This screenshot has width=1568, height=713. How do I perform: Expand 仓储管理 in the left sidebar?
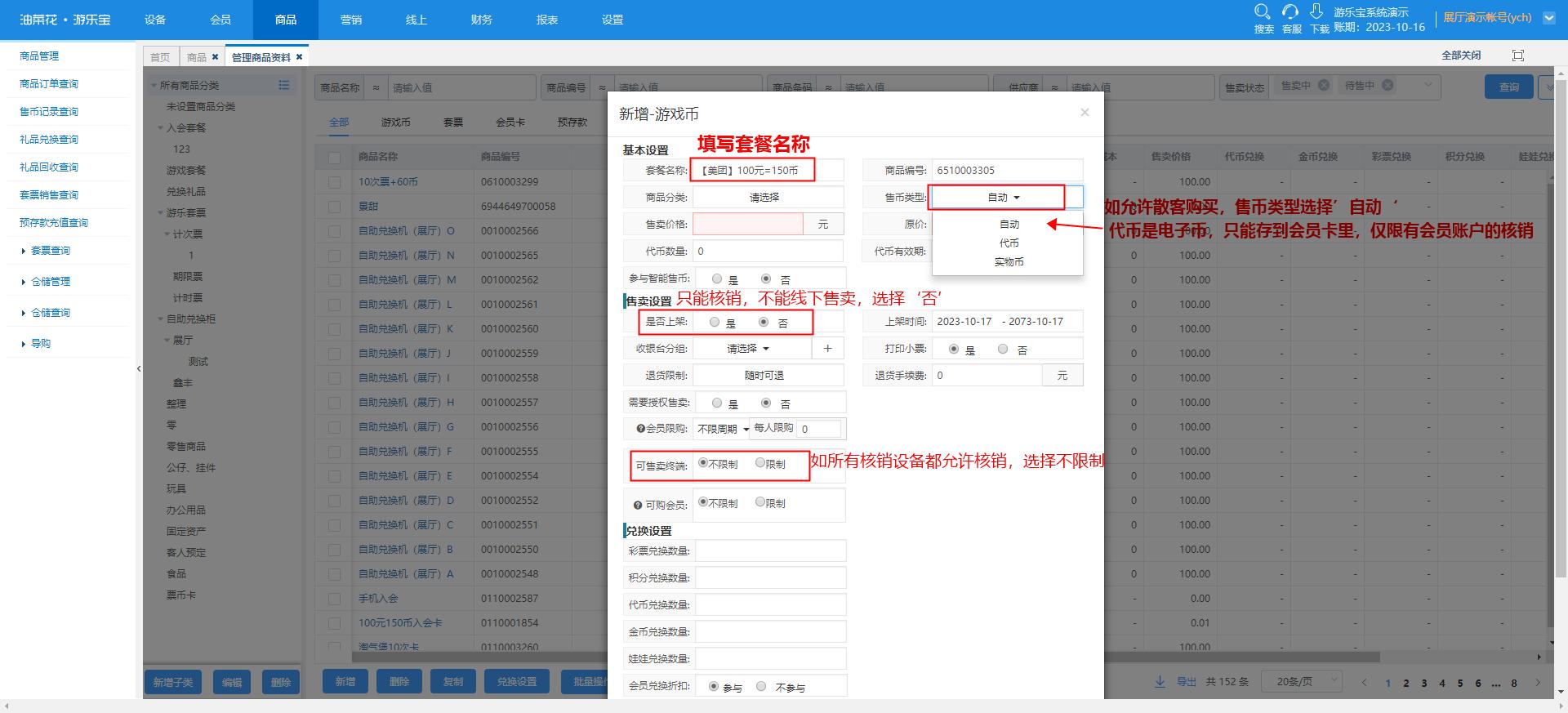coord(49,282)
